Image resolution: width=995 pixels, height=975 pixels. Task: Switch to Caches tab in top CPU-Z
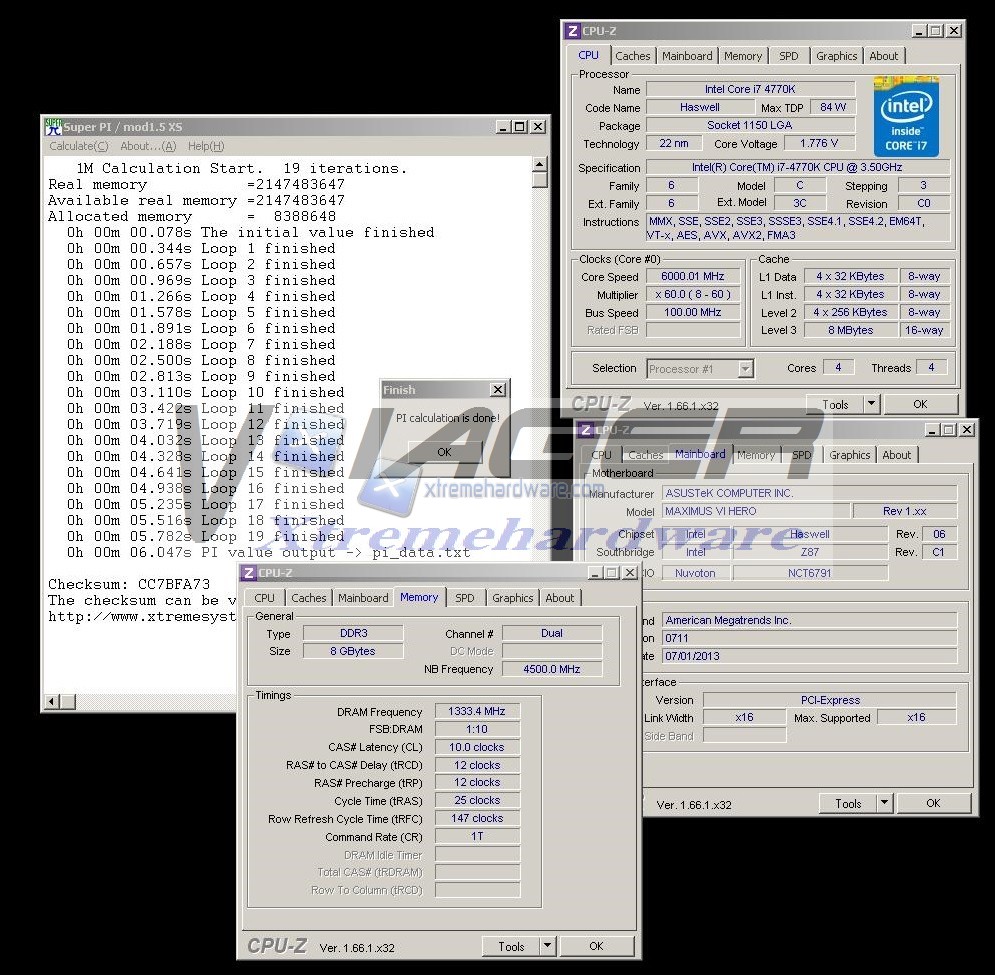(632, 56)
